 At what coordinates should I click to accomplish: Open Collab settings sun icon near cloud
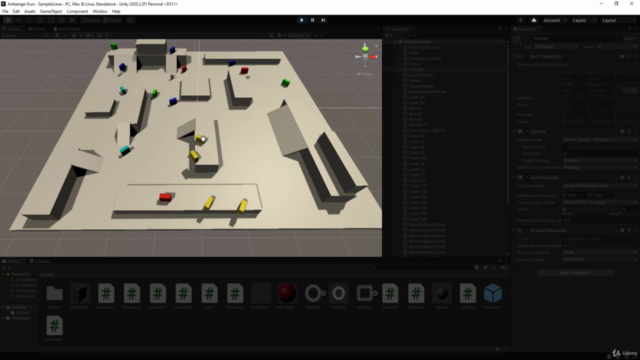[x=520, y=20]
